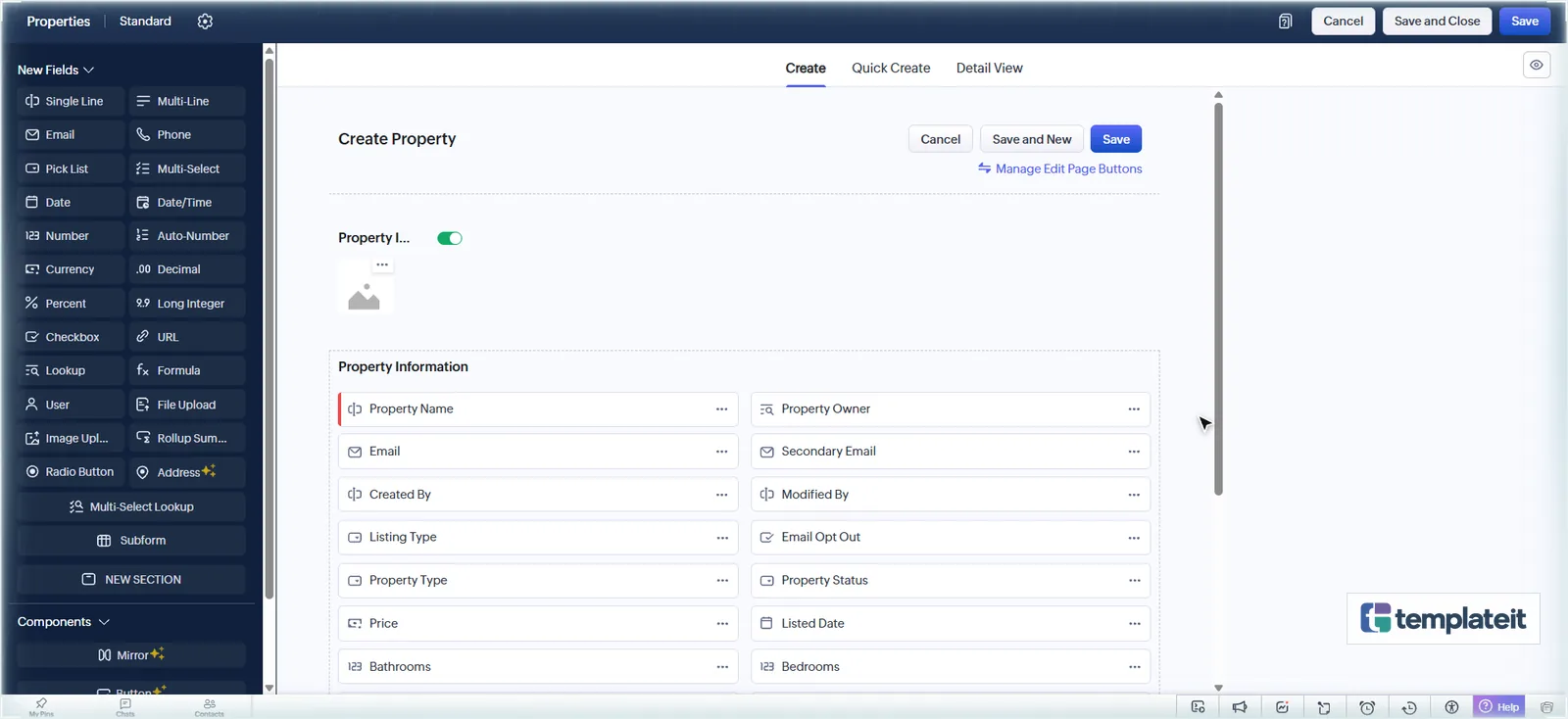This screenshot has height=719, width=1568.
Task: Add a Subform field
Action: coord(131,541)
